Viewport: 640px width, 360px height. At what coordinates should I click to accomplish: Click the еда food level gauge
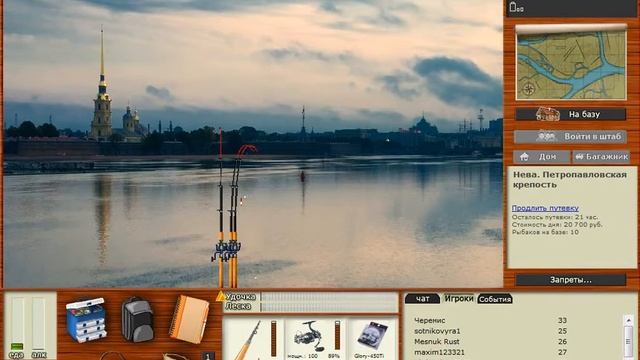[x=17, y=324]
